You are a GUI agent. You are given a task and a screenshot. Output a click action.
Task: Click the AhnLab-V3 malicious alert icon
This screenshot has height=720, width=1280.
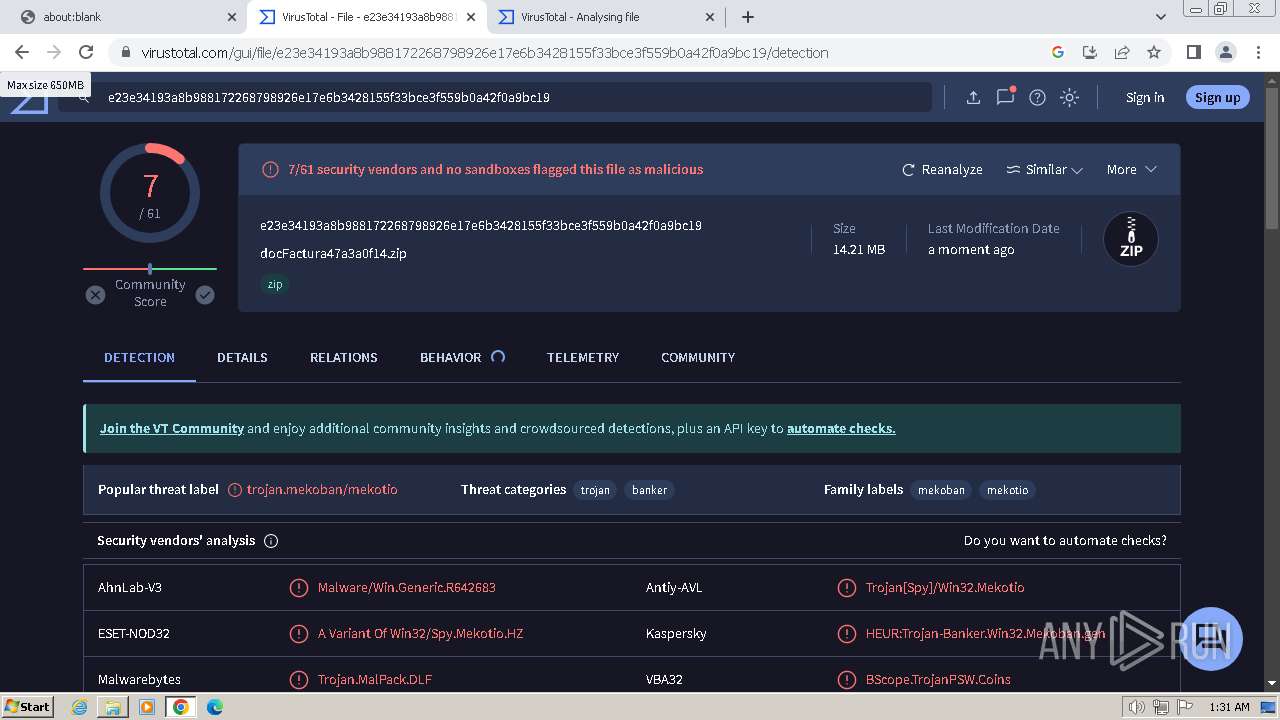[298, 588]
